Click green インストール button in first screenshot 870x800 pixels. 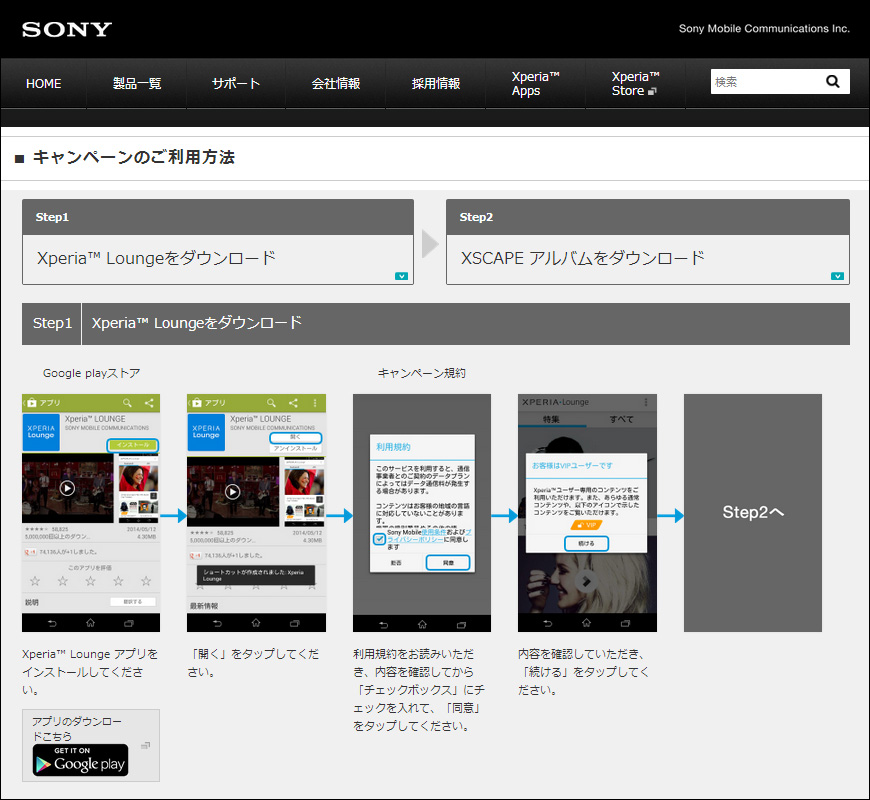click(133, 445)
